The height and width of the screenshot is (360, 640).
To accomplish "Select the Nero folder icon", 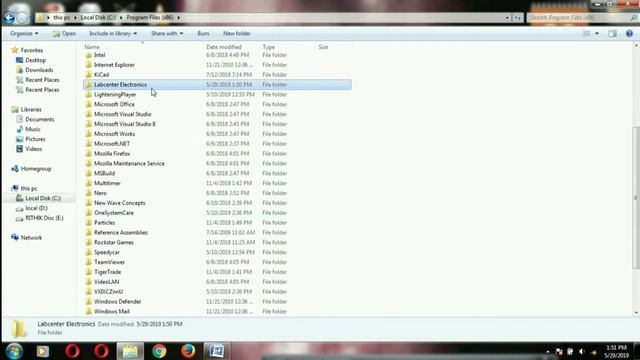I will [89, 193].
